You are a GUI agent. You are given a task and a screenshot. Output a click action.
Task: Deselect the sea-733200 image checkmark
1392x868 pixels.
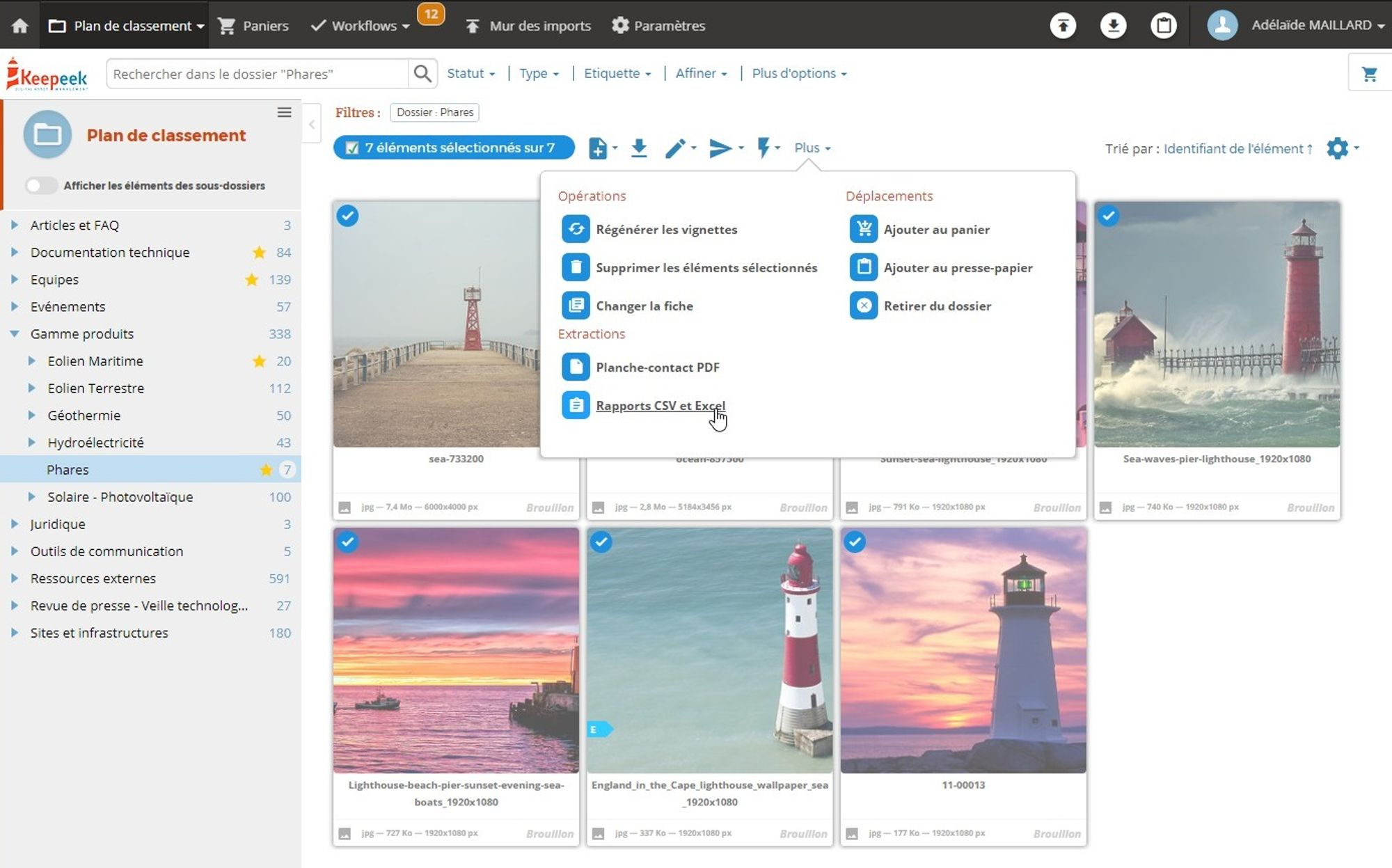(x=347, y=216)
